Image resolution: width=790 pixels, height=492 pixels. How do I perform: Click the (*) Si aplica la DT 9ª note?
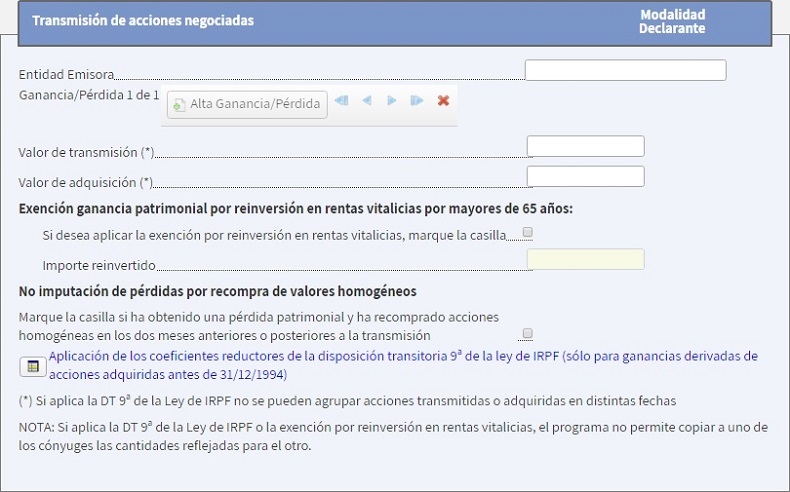coord(347,401)
